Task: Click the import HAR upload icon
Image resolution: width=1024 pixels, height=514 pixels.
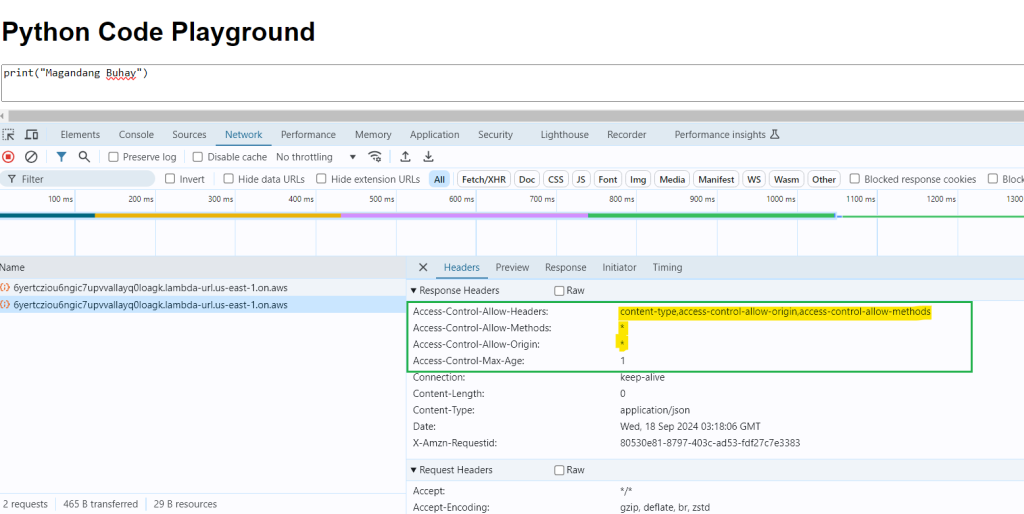Action: (405, 157)
